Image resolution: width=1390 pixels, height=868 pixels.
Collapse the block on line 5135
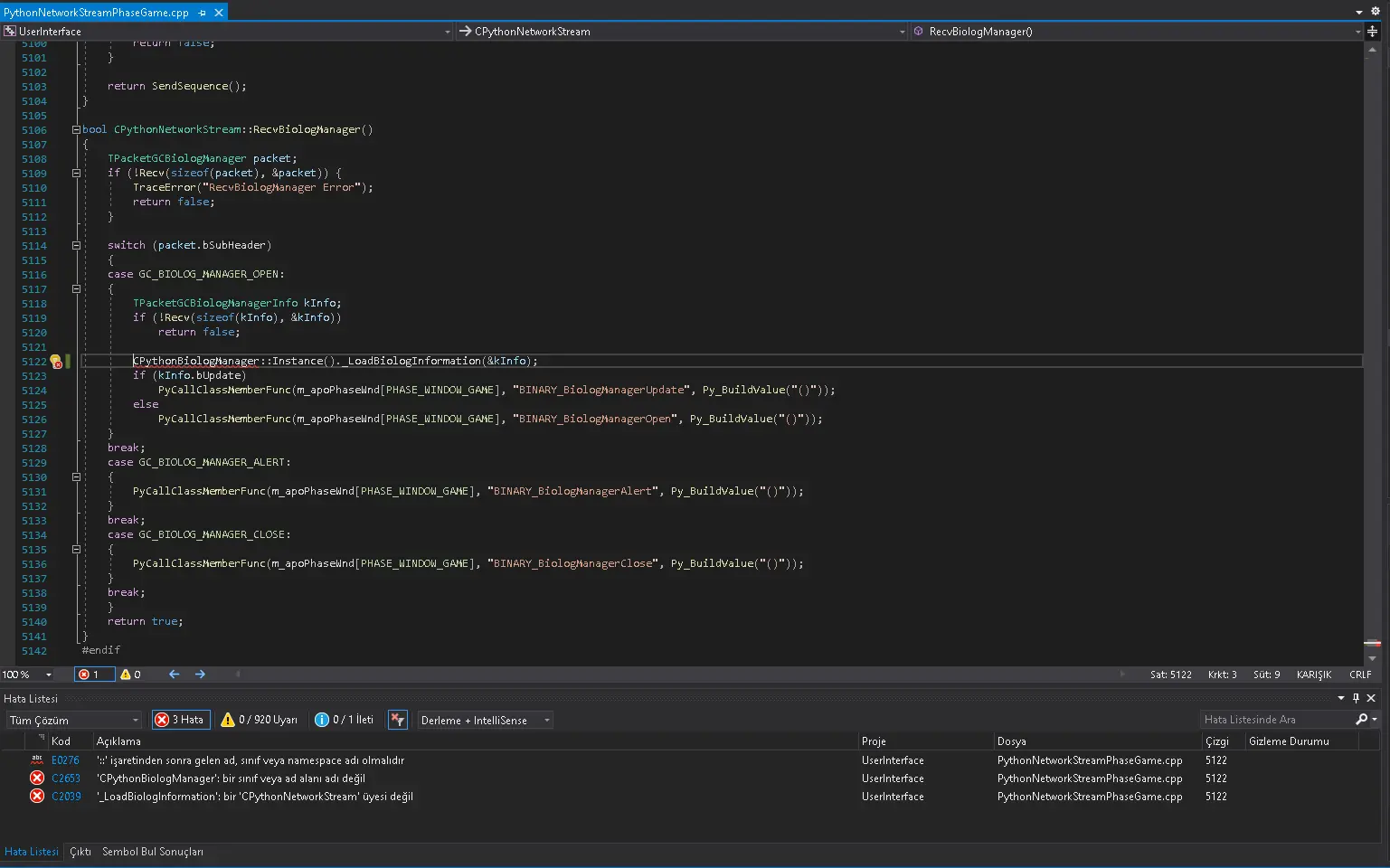point(76,550)
